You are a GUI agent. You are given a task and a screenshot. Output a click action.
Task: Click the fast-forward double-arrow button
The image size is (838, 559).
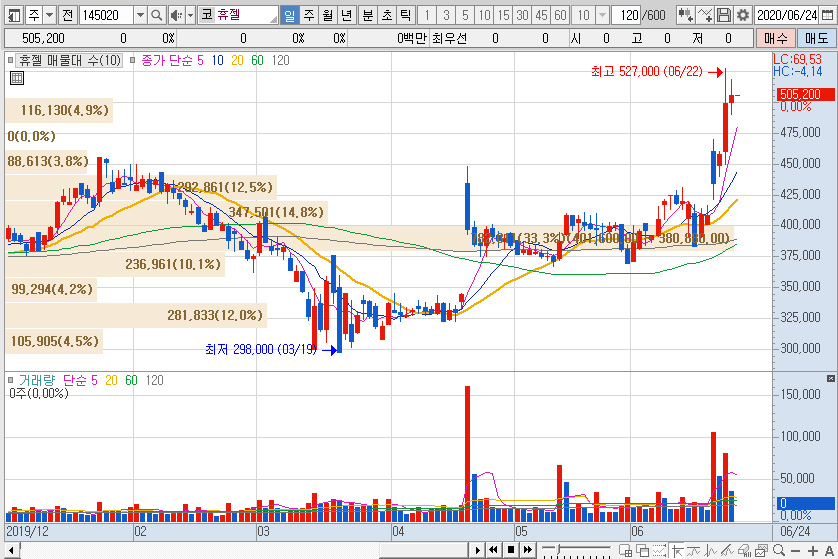(528, 550)
